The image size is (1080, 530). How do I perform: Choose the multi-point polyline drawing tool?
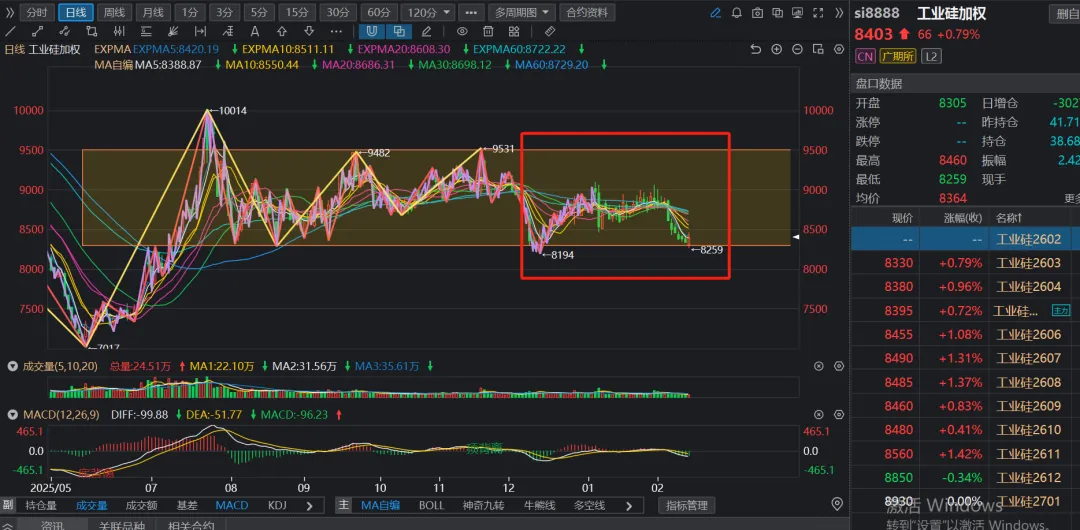(65, 31)
